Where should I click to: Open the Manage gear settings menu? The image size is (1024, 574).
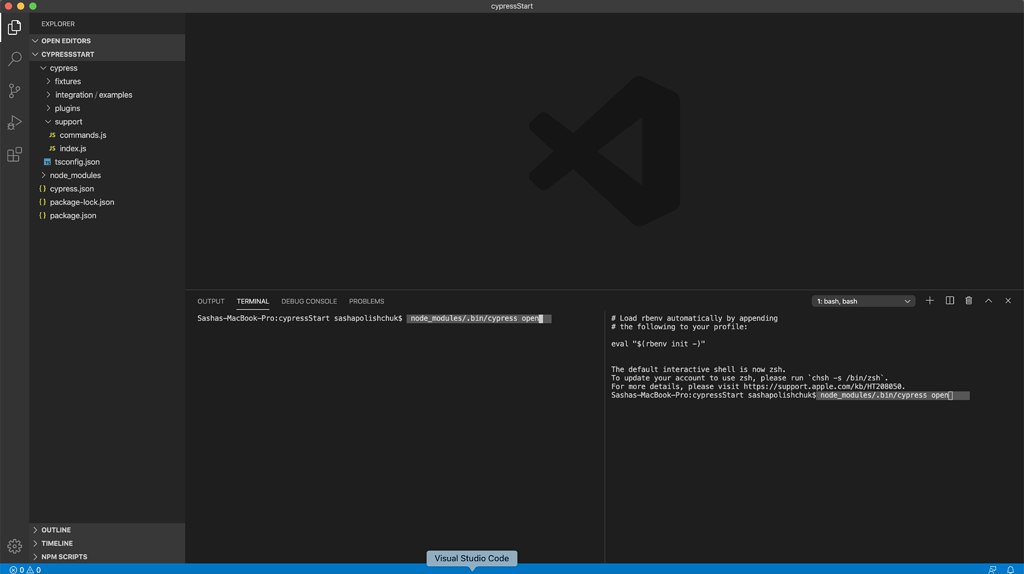click(x=14, y=546)
